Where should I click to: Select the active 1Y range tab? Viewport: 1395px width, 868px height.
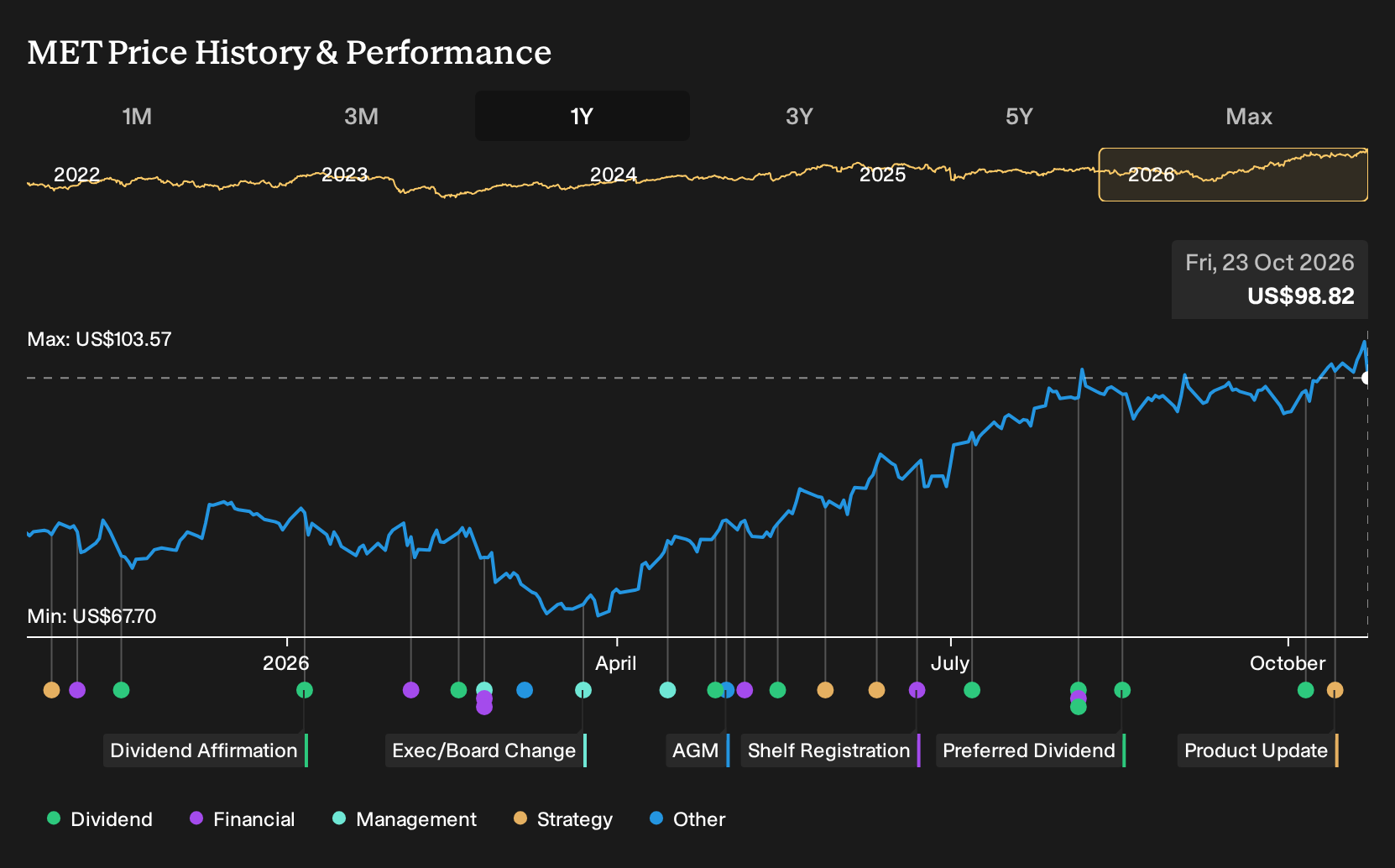(x=582, y=116)
